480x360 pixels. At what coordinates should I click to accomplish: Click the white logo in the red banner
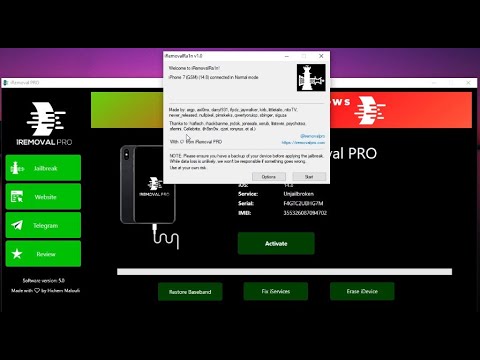coord(370,110)
